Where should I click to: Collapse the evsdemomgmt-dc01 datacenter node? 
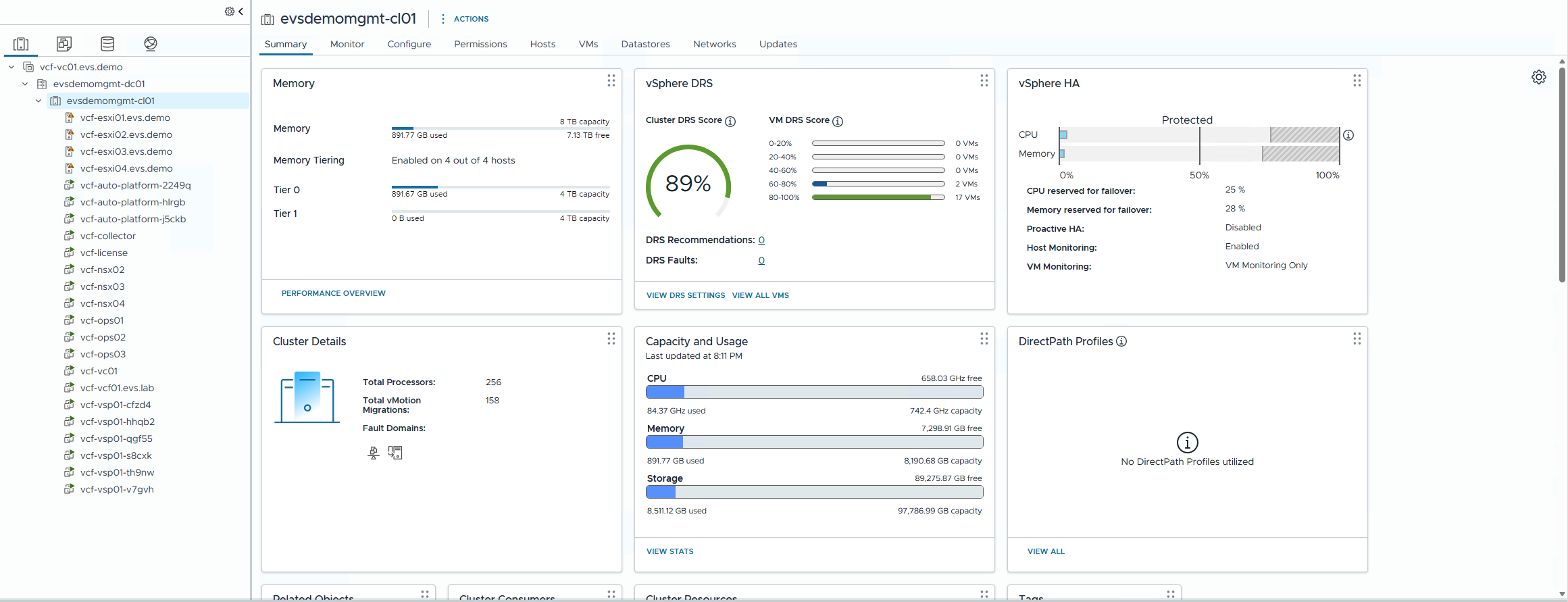tap(25, 84)
